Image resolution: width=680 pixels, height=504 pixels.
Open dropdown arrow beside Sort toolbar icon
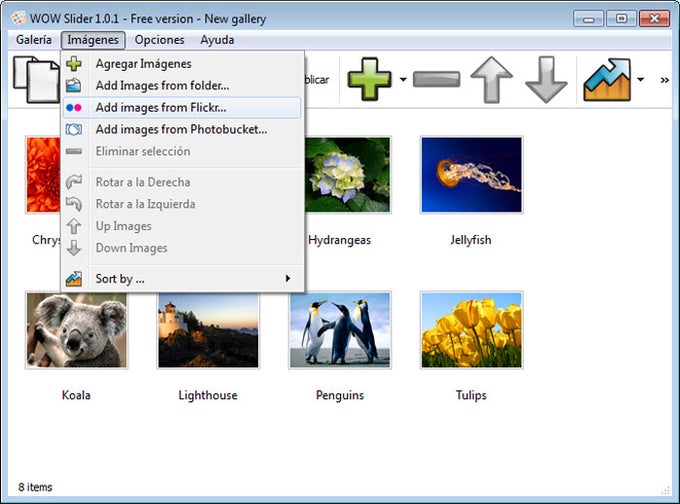tap(640, 79)
